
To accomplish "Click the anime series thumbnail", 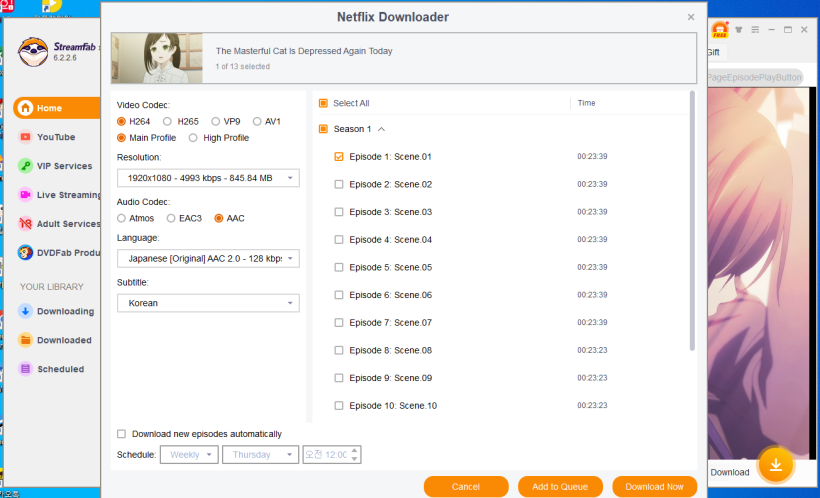I will coord(157,58).
